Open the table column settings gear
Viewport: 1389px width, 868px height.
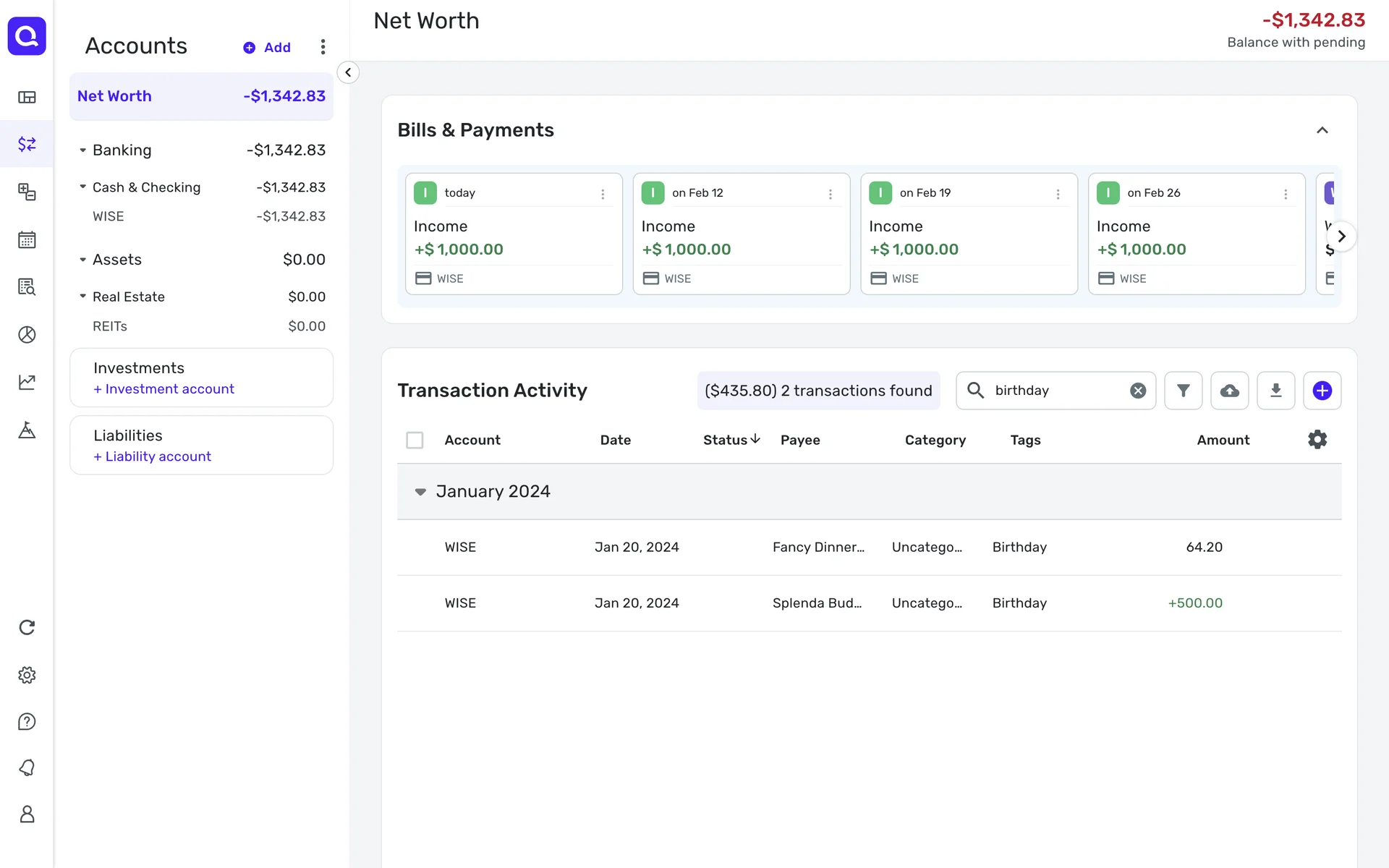pyautogui.click(x=1317, y=440)
